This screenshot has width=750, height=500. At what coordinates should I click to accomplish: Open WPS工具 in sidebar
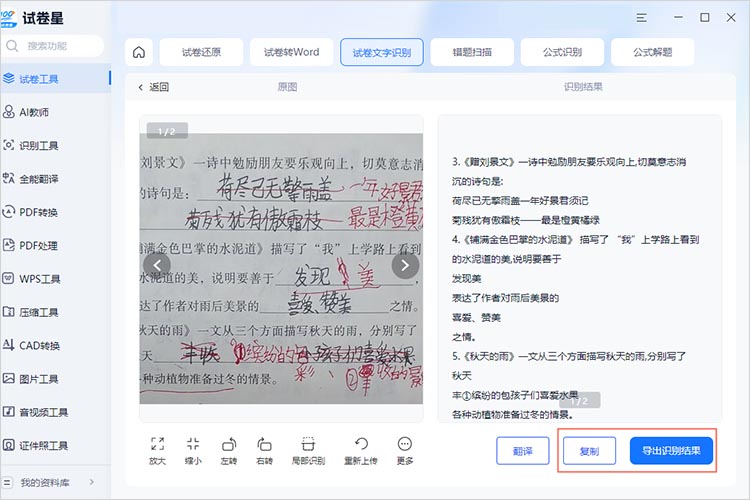click(x=55, y=279)
